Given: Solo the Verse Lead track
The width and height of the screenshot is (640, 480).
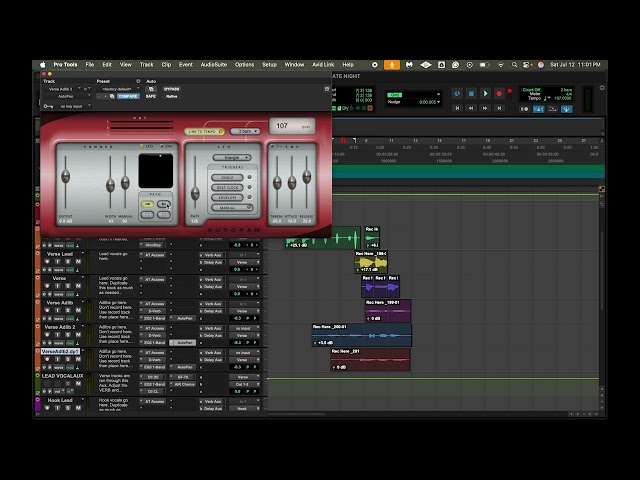Looking at the screenshot, I should pyautogui.click(x=68, y=262).
